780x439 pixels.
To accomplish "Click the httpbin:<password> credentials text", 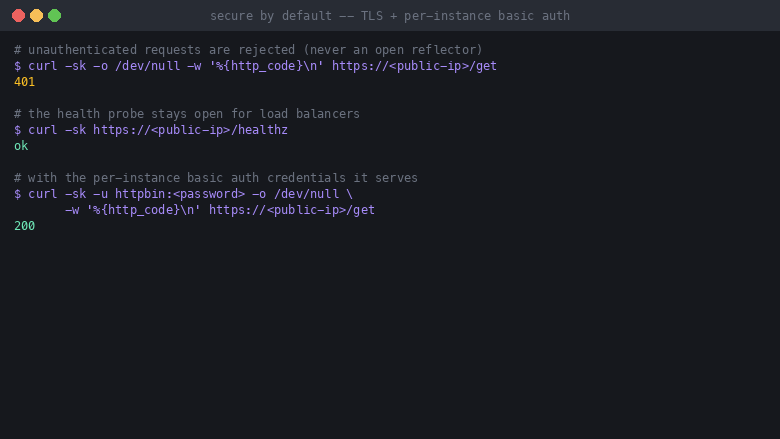I will (x=180, y=194).
